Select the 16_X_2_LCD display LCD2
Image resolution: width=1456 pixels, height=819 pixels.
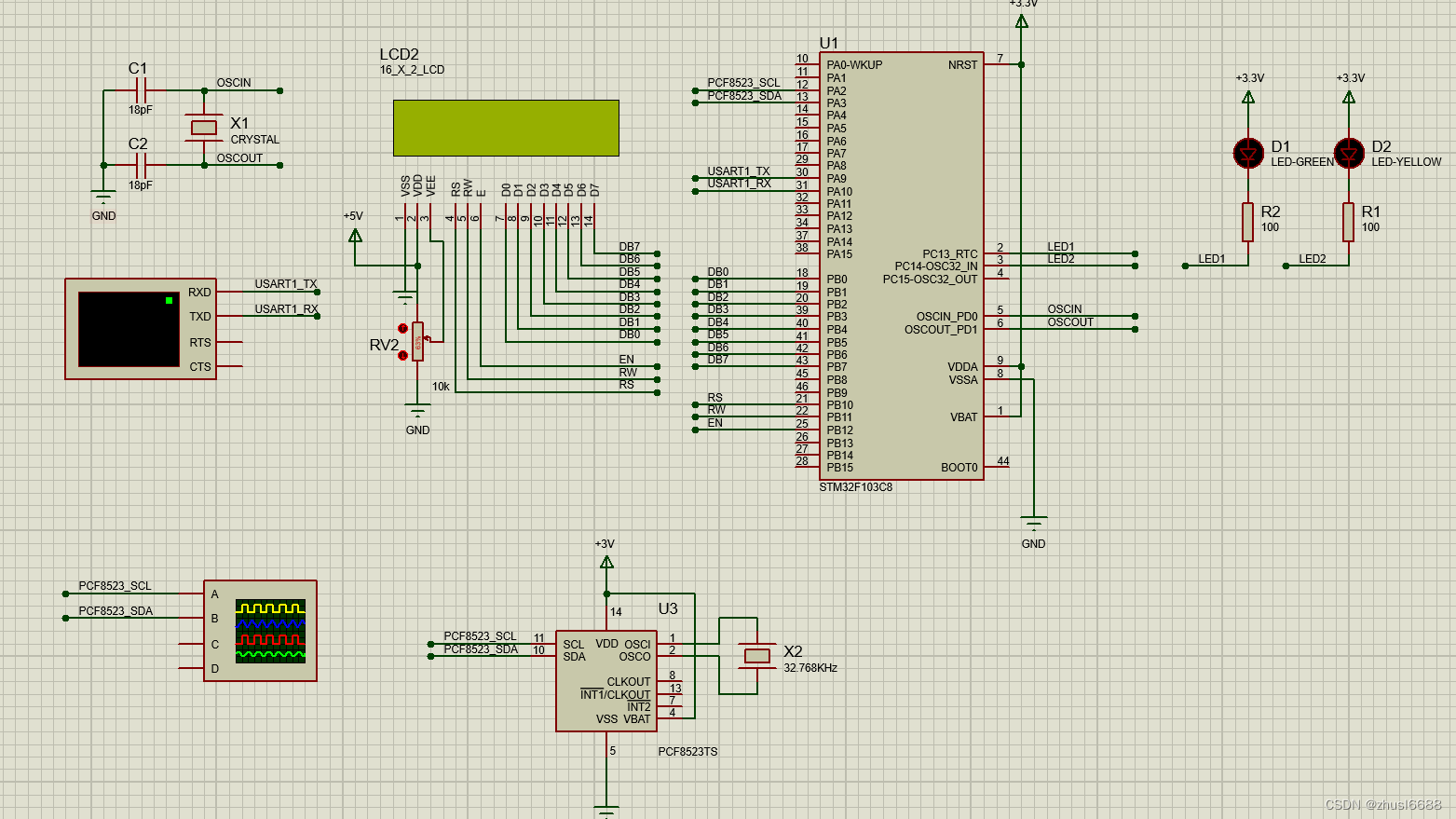(x=504, y=130)
